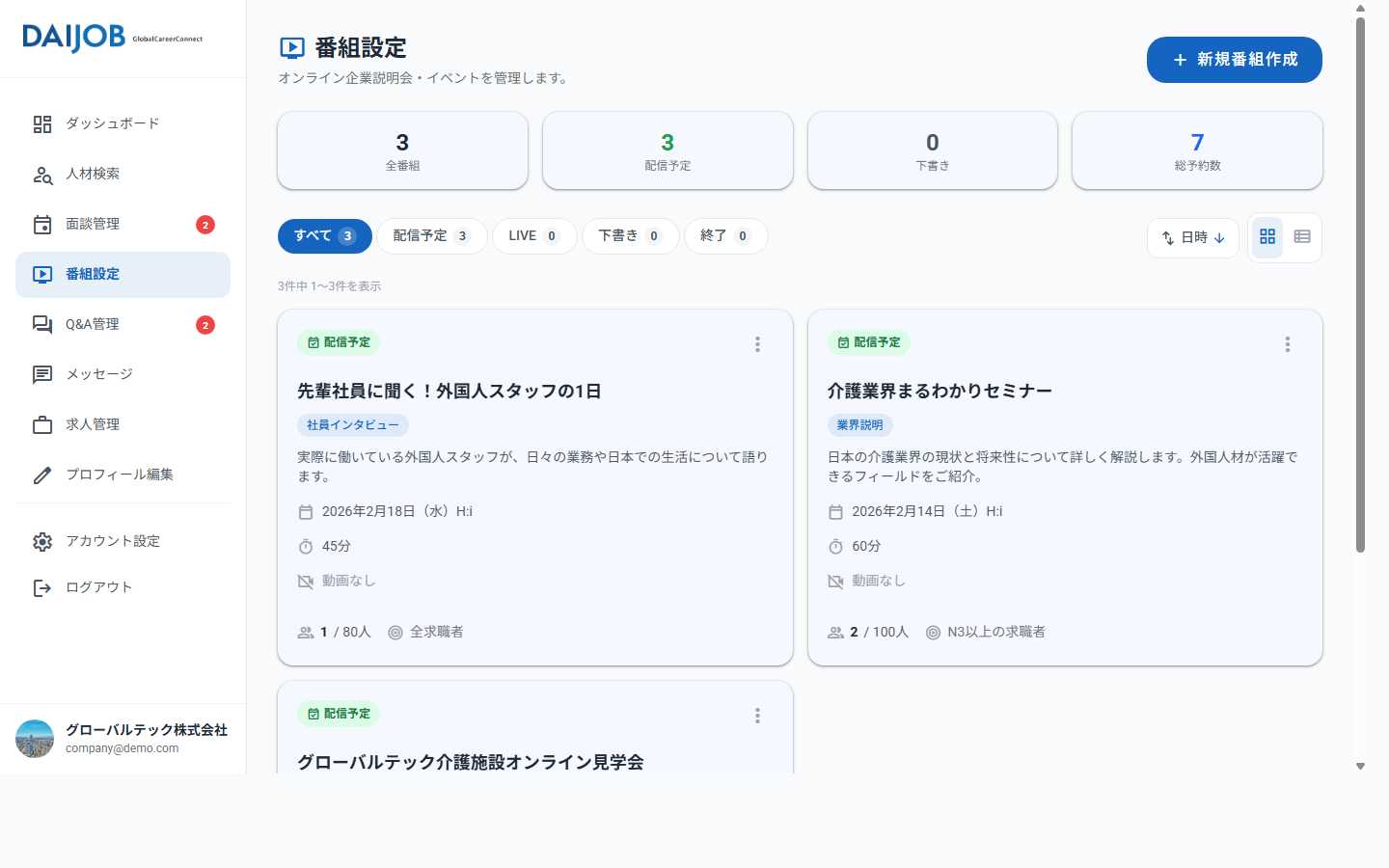Expand options menu for グローバルテック介護施設 card
1389x868 pixels.
point(757,716)
